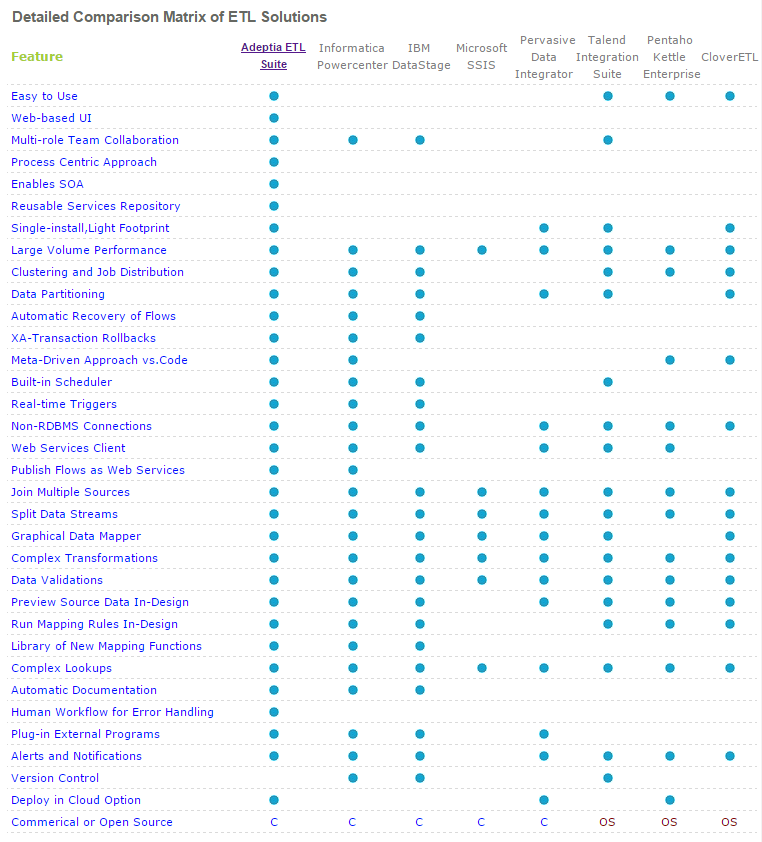Click the Adeptia dot in Web-based UI row
The image size is (762, 842).
click(274, 118)
